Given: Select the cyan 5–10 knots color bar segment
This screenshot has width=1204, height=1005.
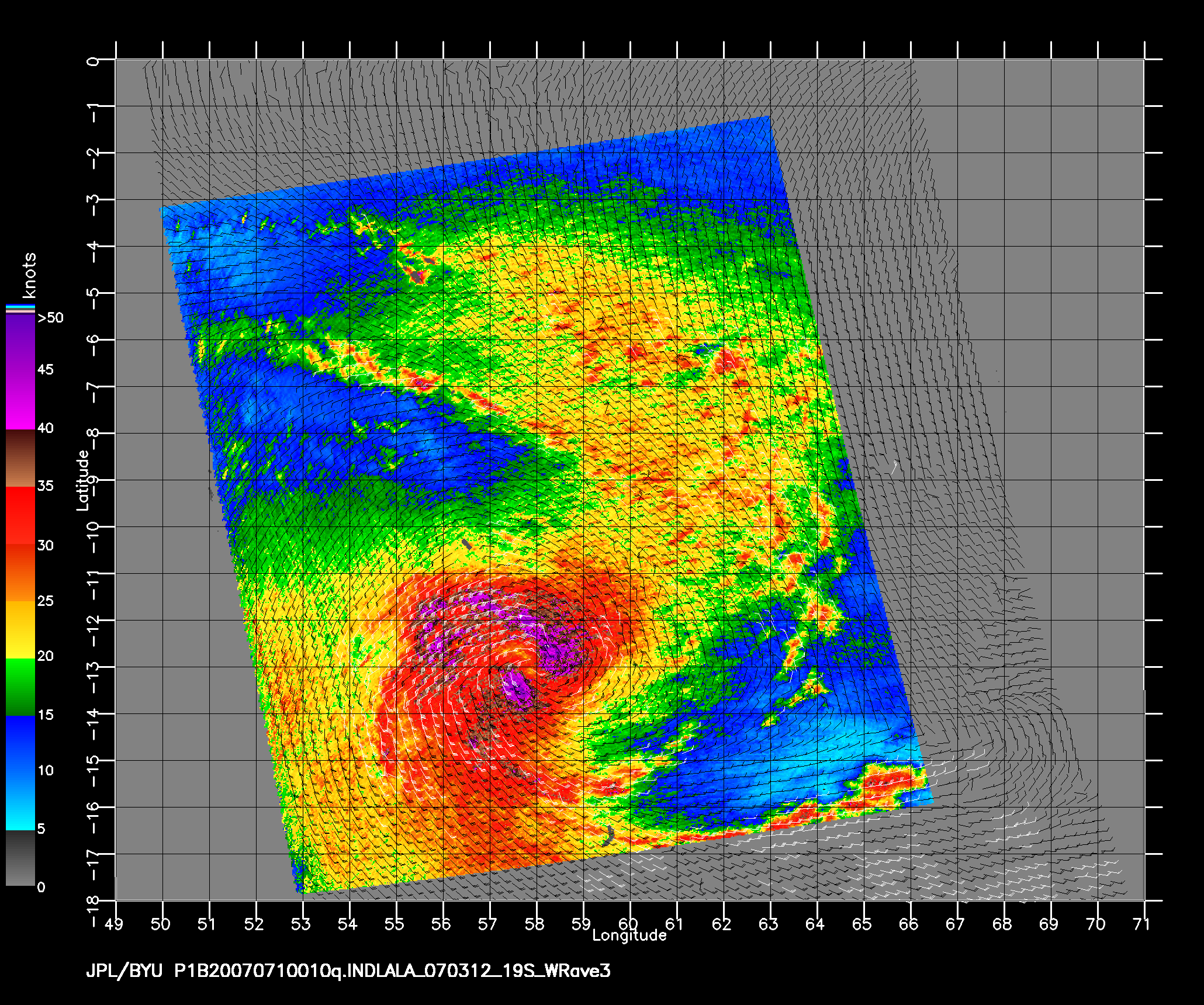Looking at the screenshot, I should point(20,801).
